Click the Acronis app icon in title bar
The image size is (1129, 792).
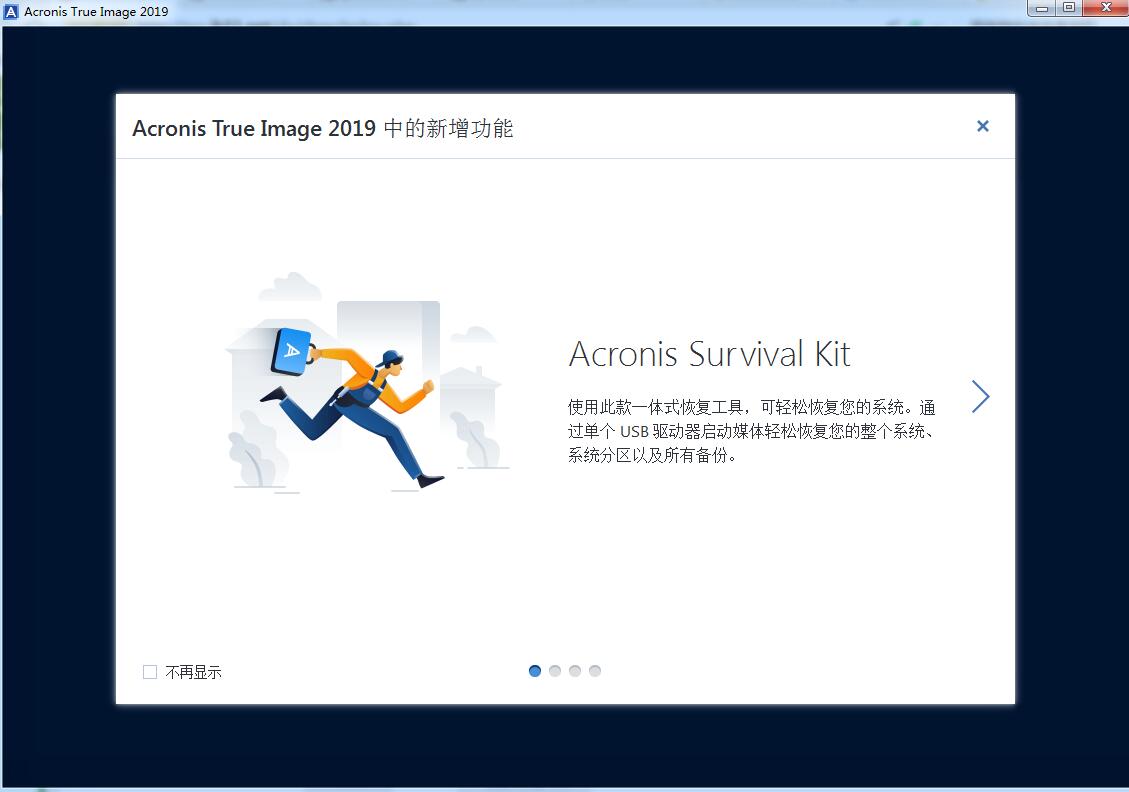click(11, 12)
